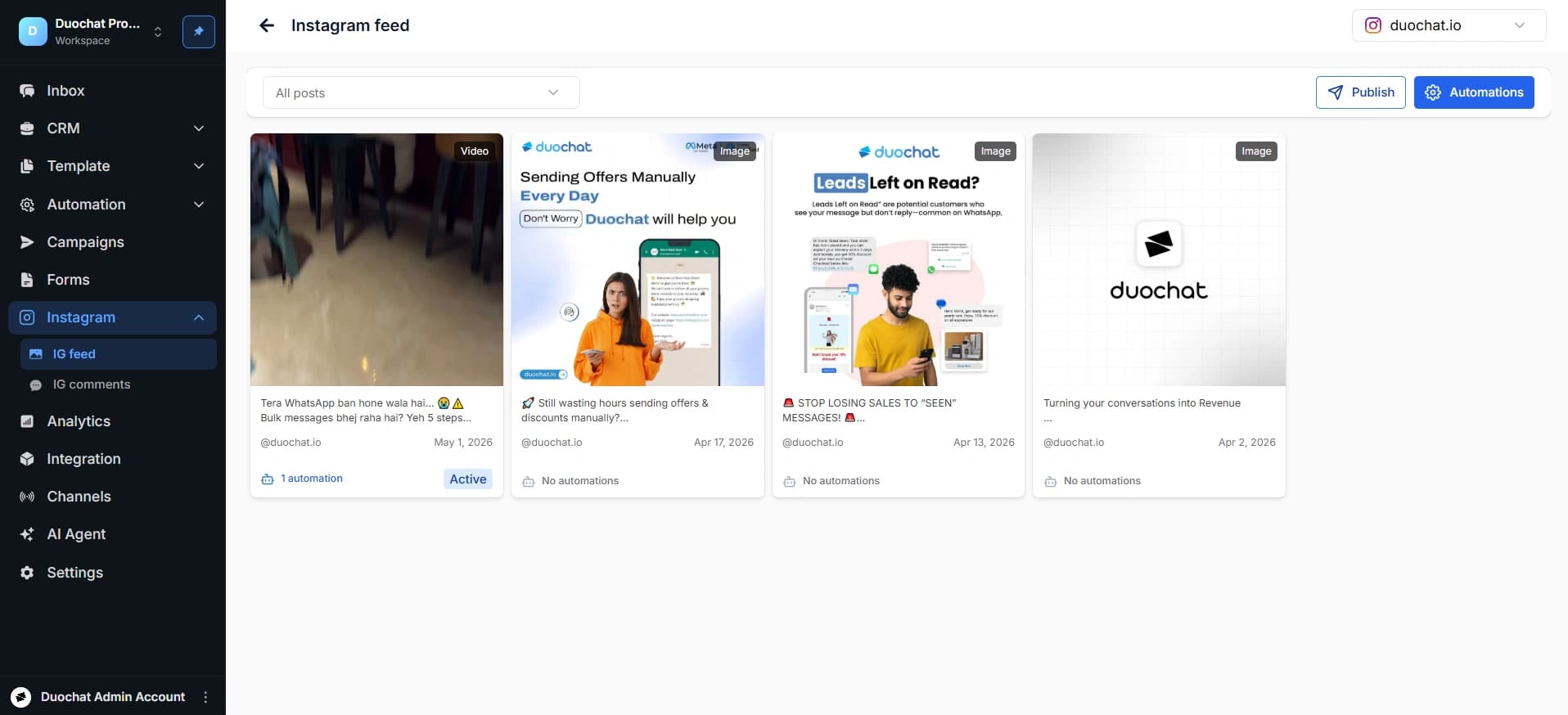Click the Automation gear icon
This screenshot has height=715, width=1568.
(x=27, y=205)
